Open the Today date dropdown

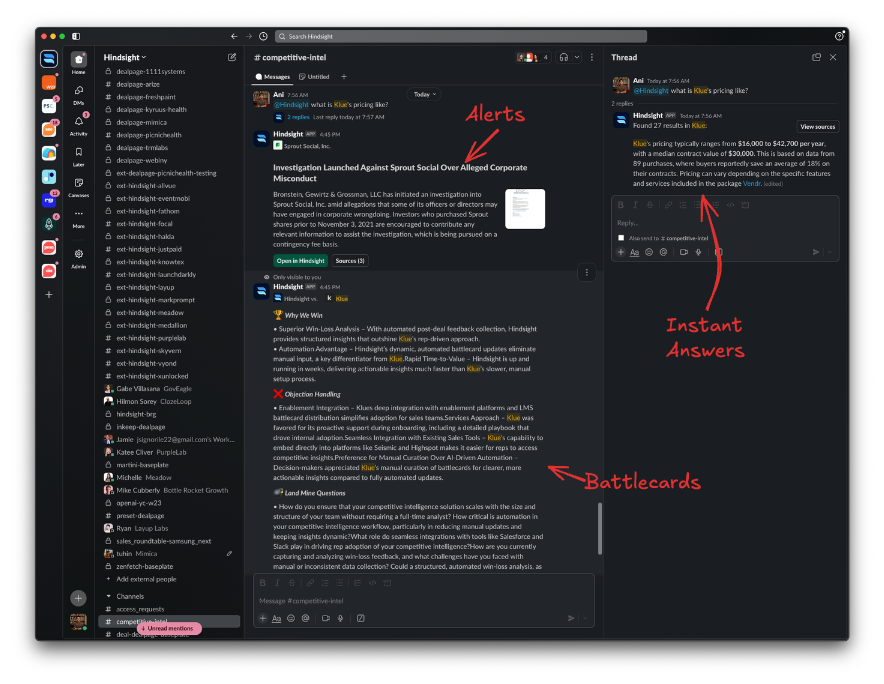[x=424, y=94]
